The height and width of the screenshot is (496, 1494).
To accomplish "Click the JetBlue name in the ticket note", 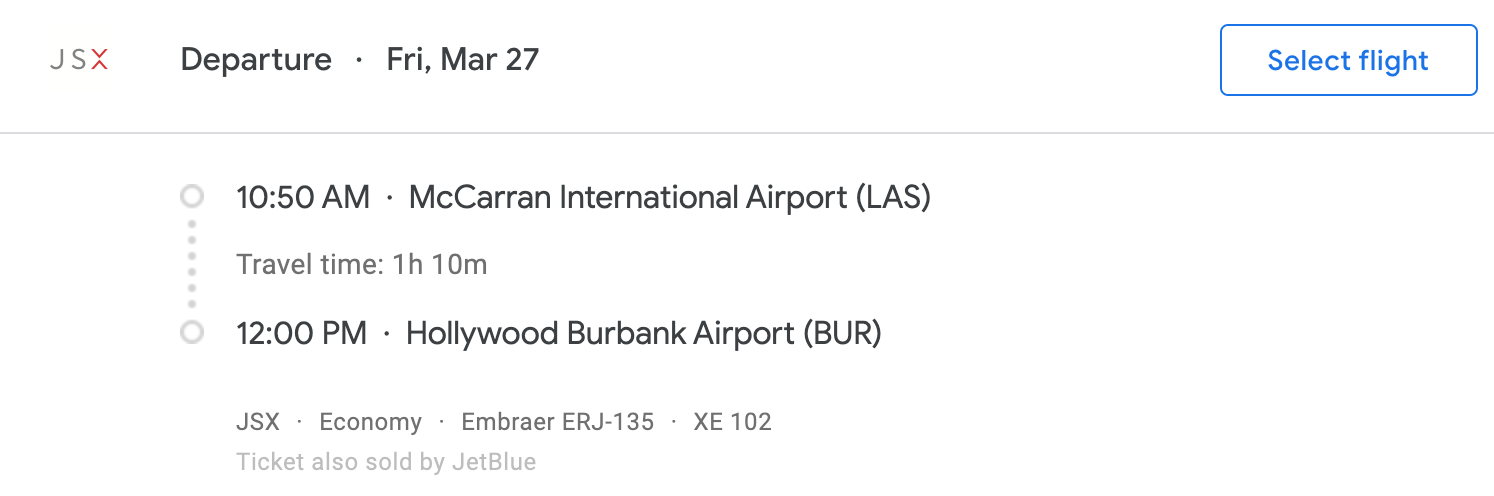I will point(493,462).
